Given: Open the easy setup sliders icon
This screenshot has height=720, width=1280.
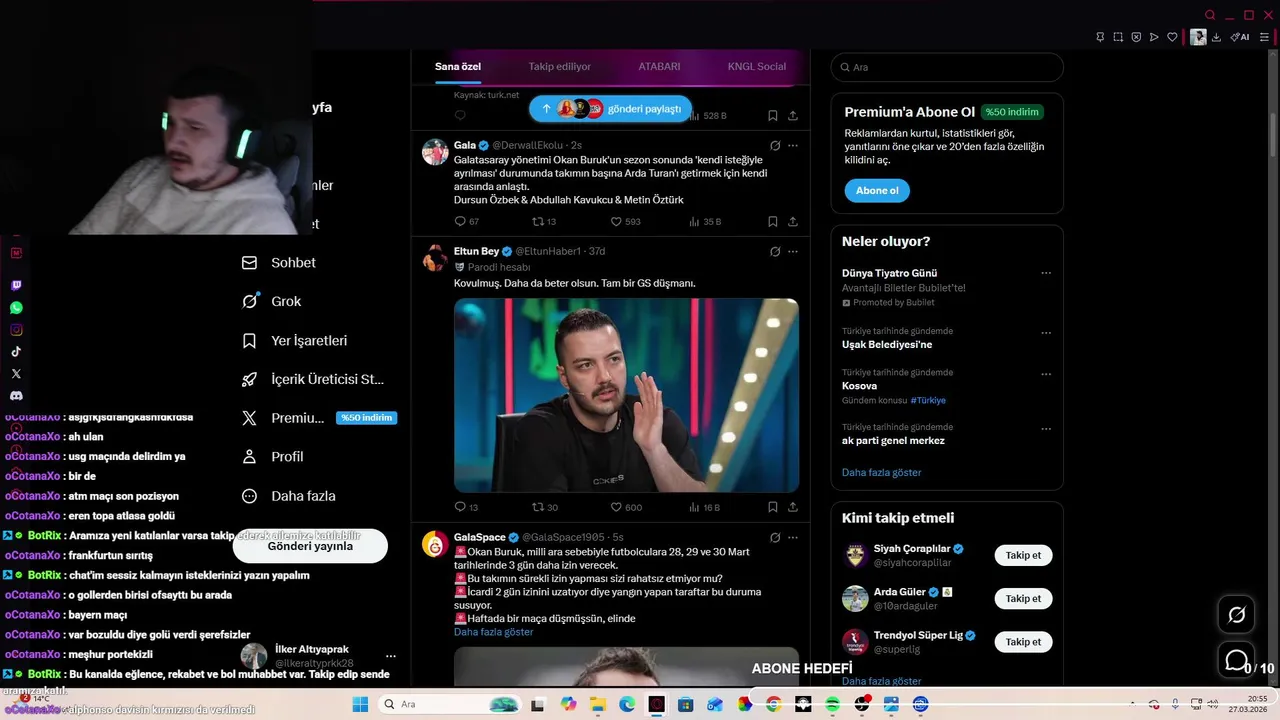Looking at the screenshot, I should click(1265, 37).
